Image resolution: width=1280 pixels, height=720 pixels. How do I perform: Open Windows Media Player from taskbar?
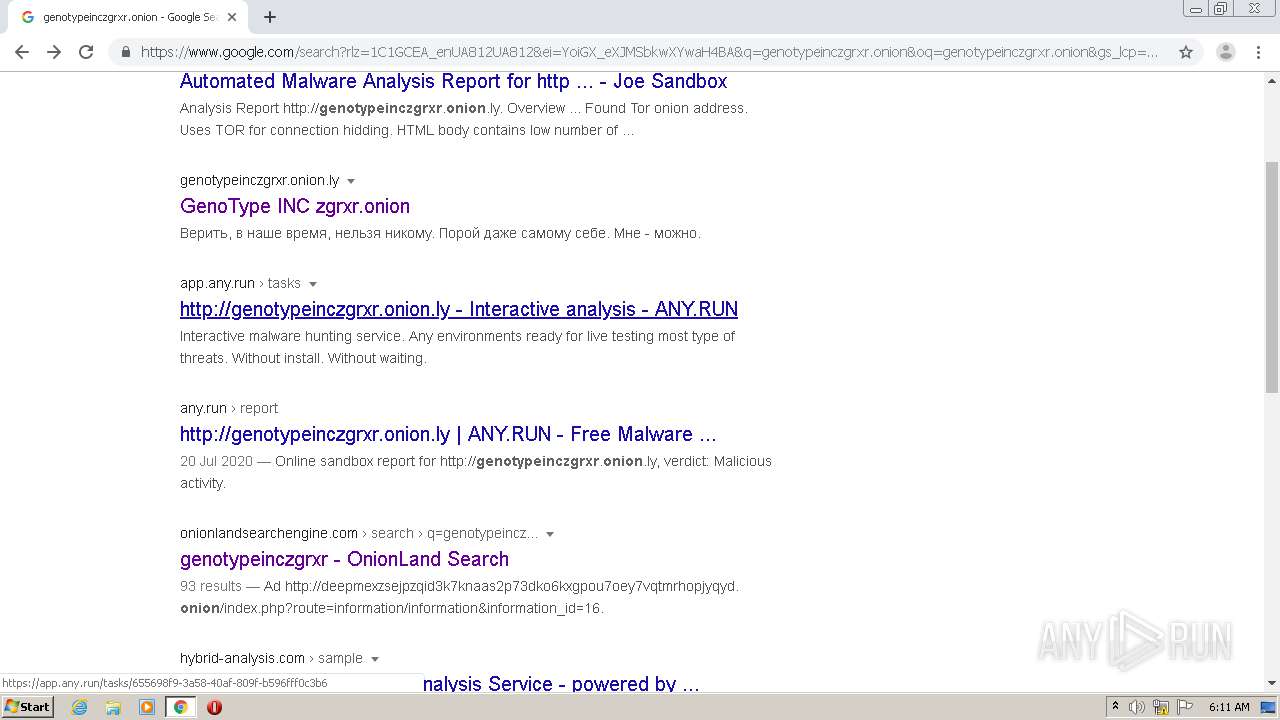point(147,707)
